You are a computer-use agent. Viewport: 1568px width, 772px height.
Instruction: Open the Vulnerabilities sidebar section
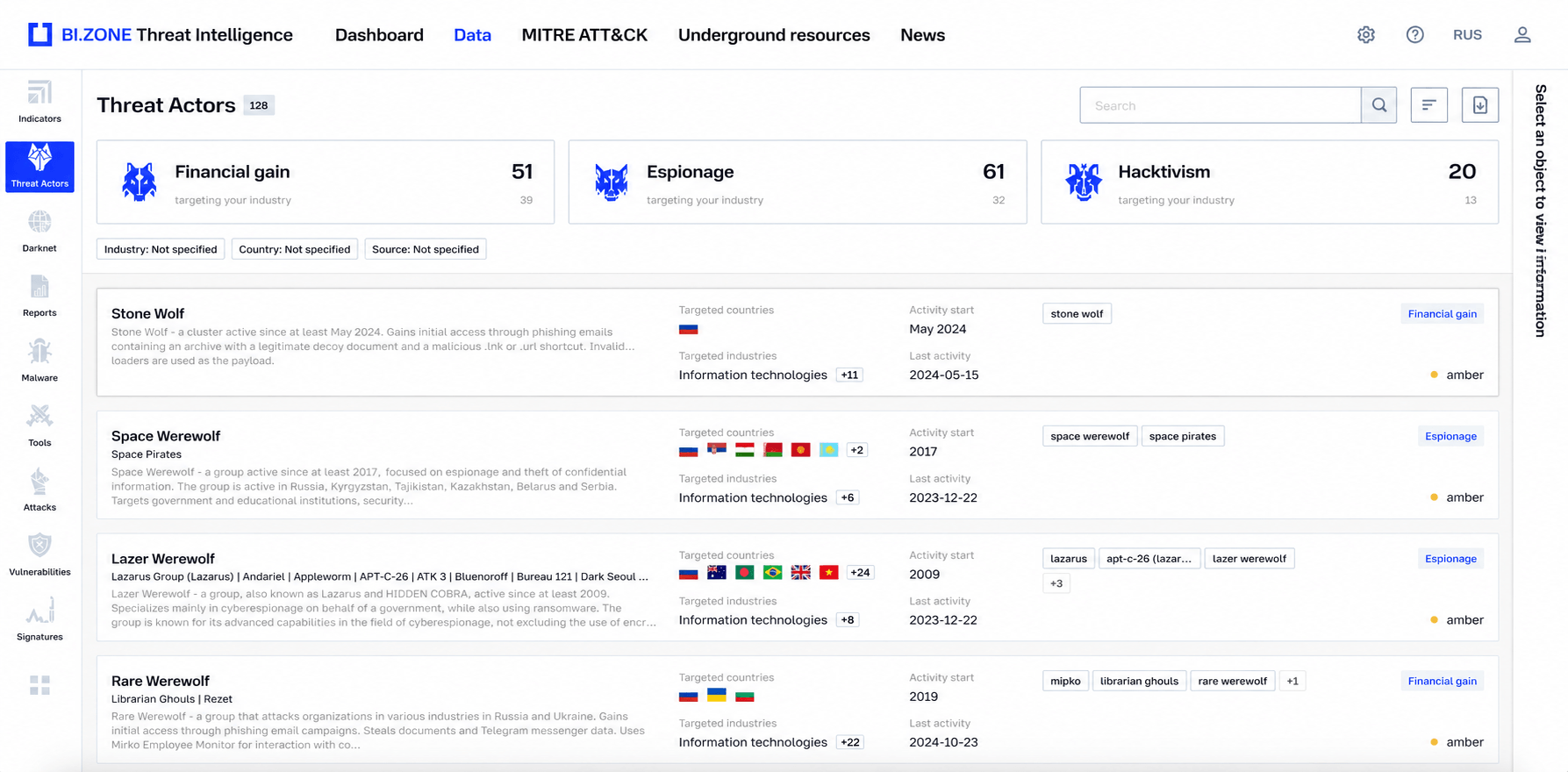click(x=39, y=556)
